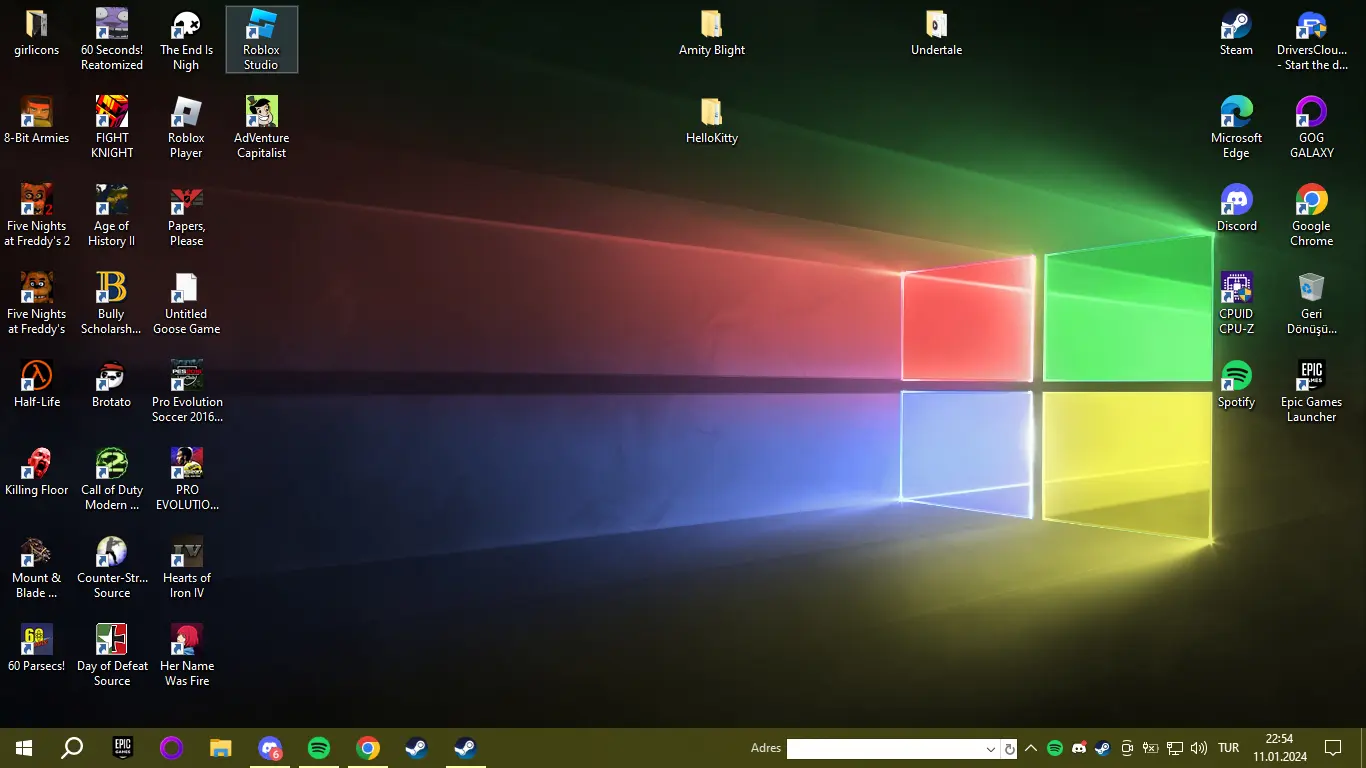1366x768 pixels.
Task: Open the Spotify desktop shortcut
Action: pyautogui.click(x=1236, y=385)
